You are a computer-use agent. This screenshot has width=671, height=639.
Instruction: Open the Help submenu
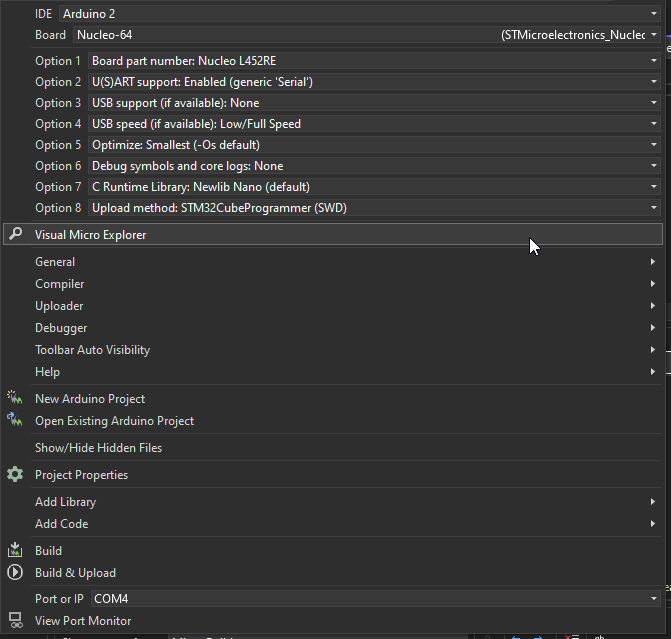[x=333, y=372]
